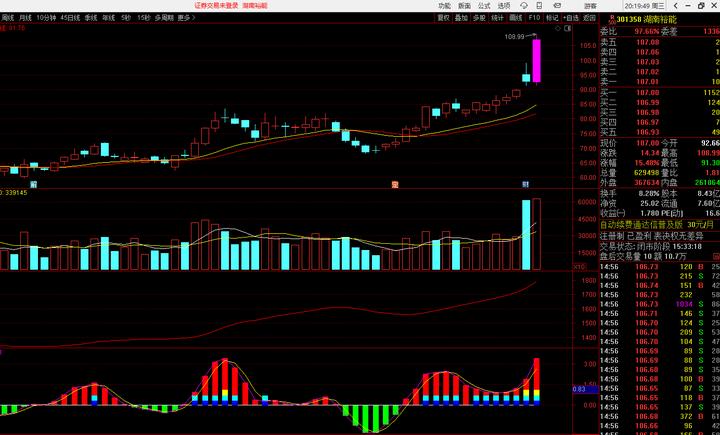Image resolution: width=720 pixels, height=435 pixels.
Task: Open the 版面 layout menu
Action: 464,6
